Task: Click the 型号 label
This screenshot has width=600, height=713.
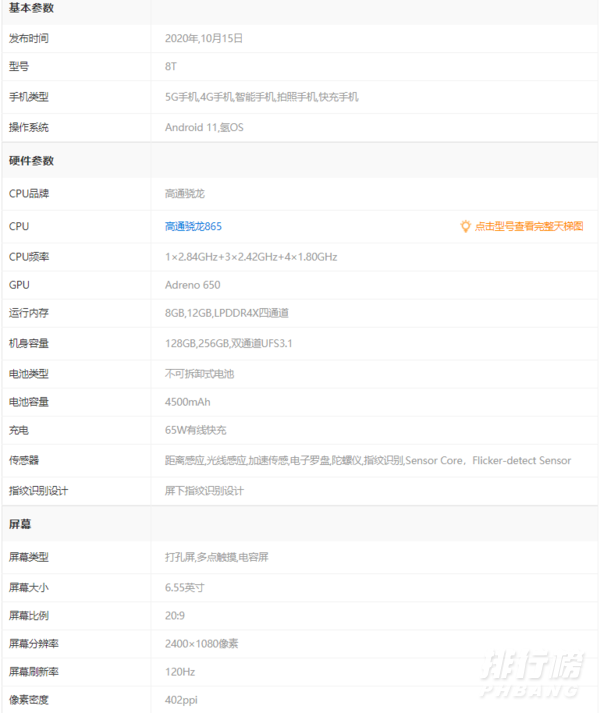Action: pyautogui.click(x=19, y=66)
